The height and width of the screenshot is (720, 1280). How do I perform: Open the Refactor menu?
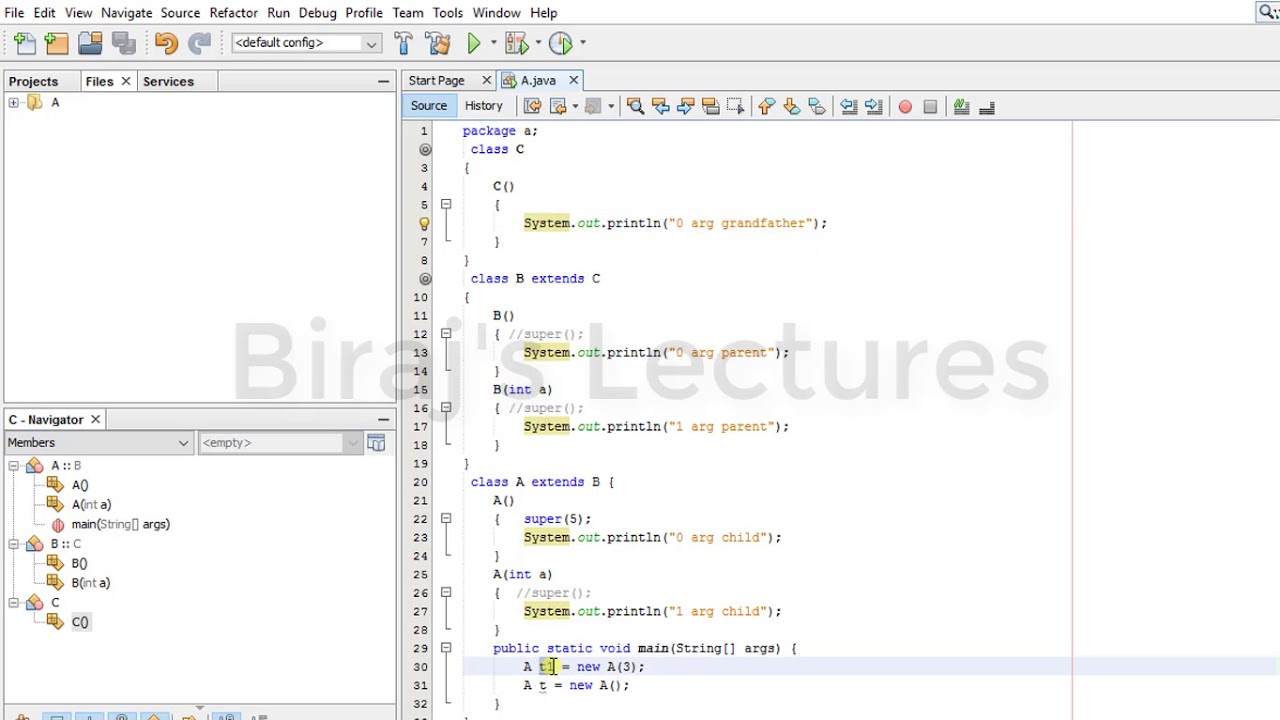233,13
